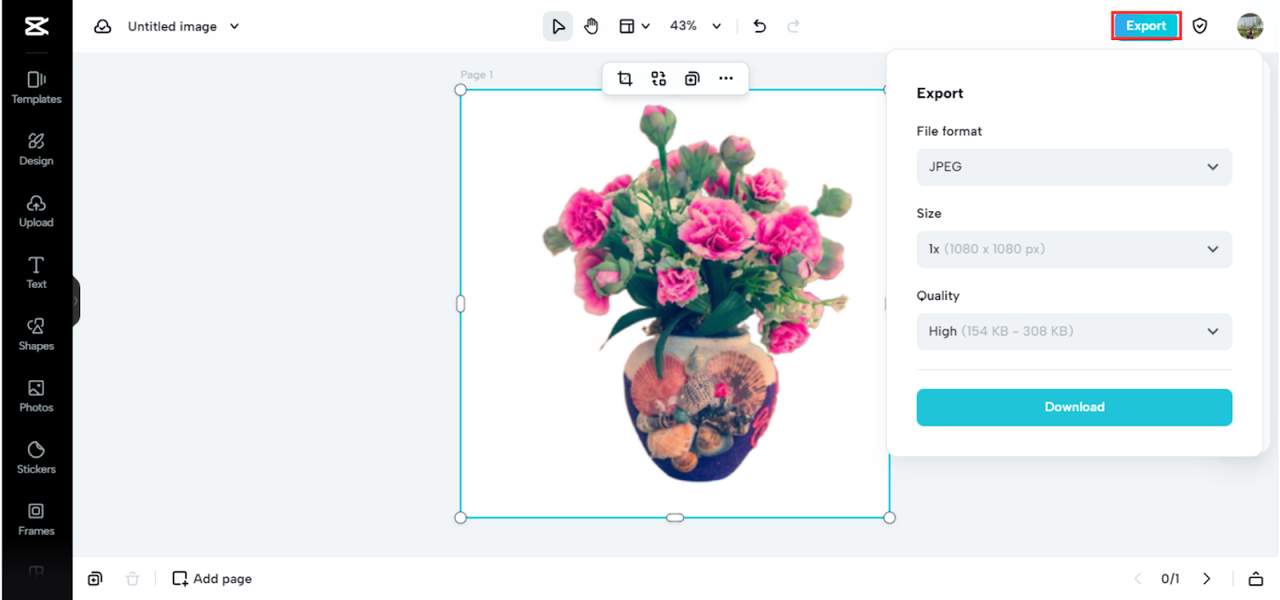Click the duplicate page icon in bottom bar
Image resolution: width=1280 pixels, height=600 pixels.
coord(95,579)
